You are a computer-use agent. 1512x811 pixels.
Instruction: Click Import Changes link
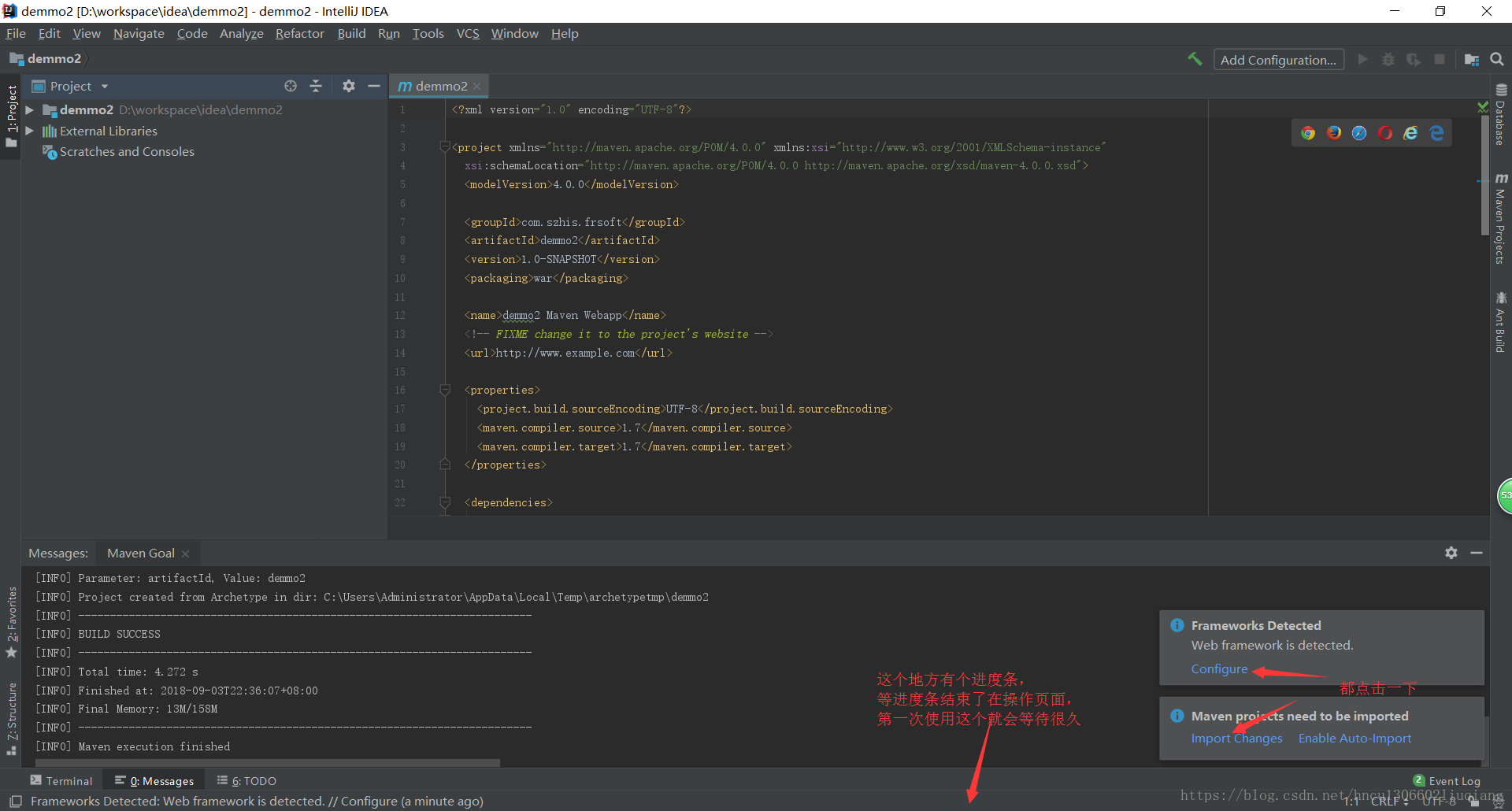[x=1236, y=738]
